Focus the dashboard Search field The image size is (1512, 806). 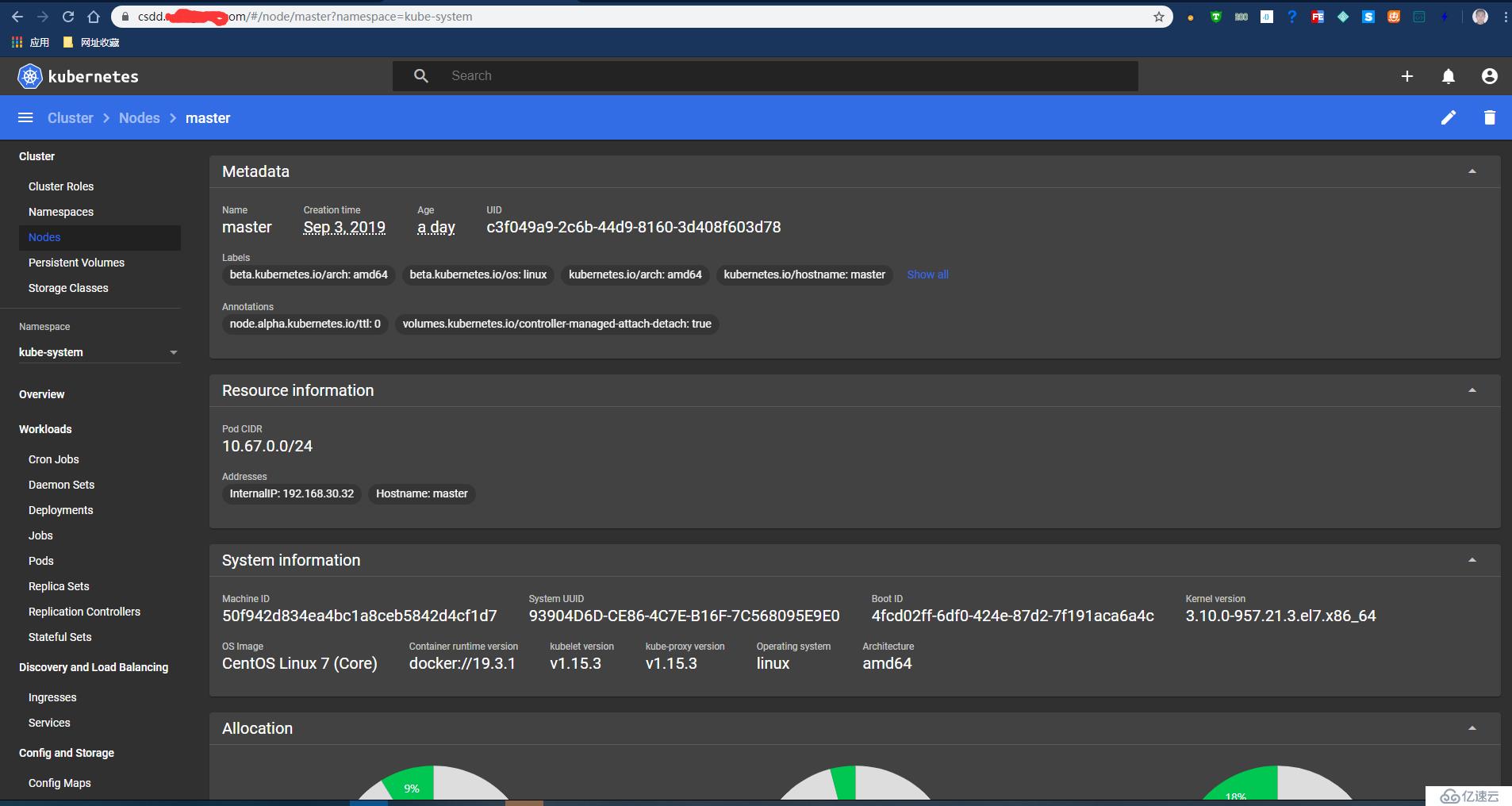(766, 75)
